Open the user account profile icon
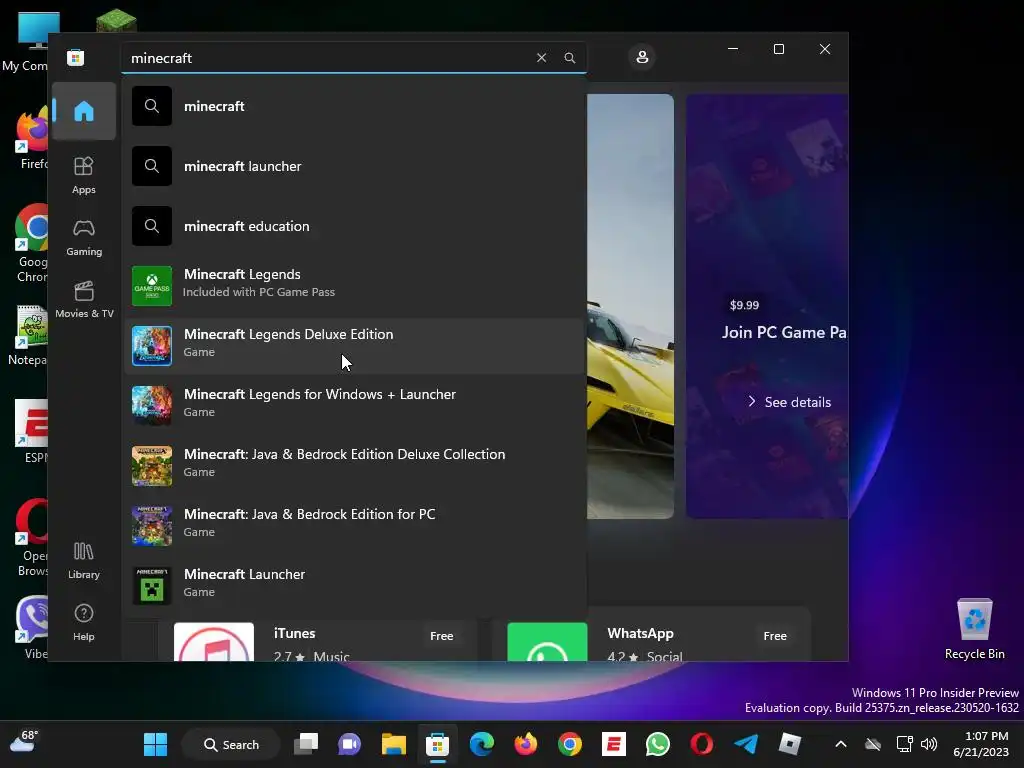The width and height of the screenshot is (1024, 768). coord(642,57)
